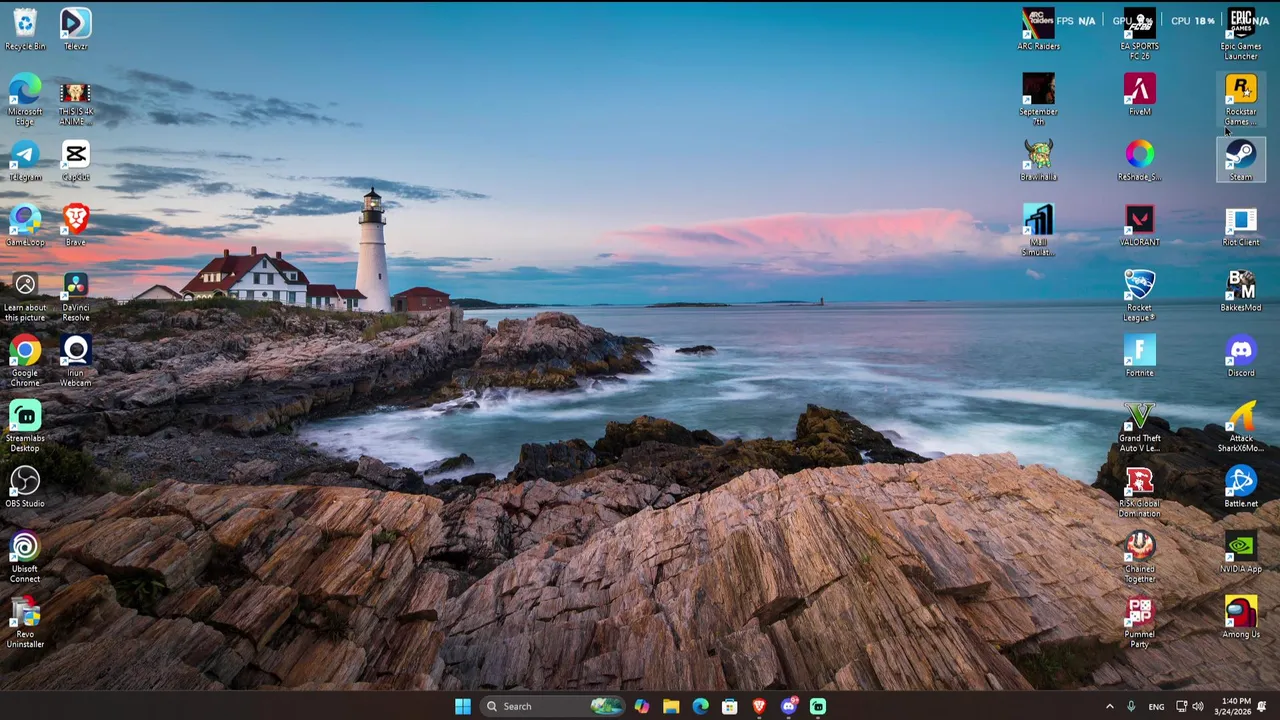Viewport: 1280px width, 720px height.
Task: Select the RISK Global Domination shortcut
Action: pyautogui.click(x=1139, y=493)
